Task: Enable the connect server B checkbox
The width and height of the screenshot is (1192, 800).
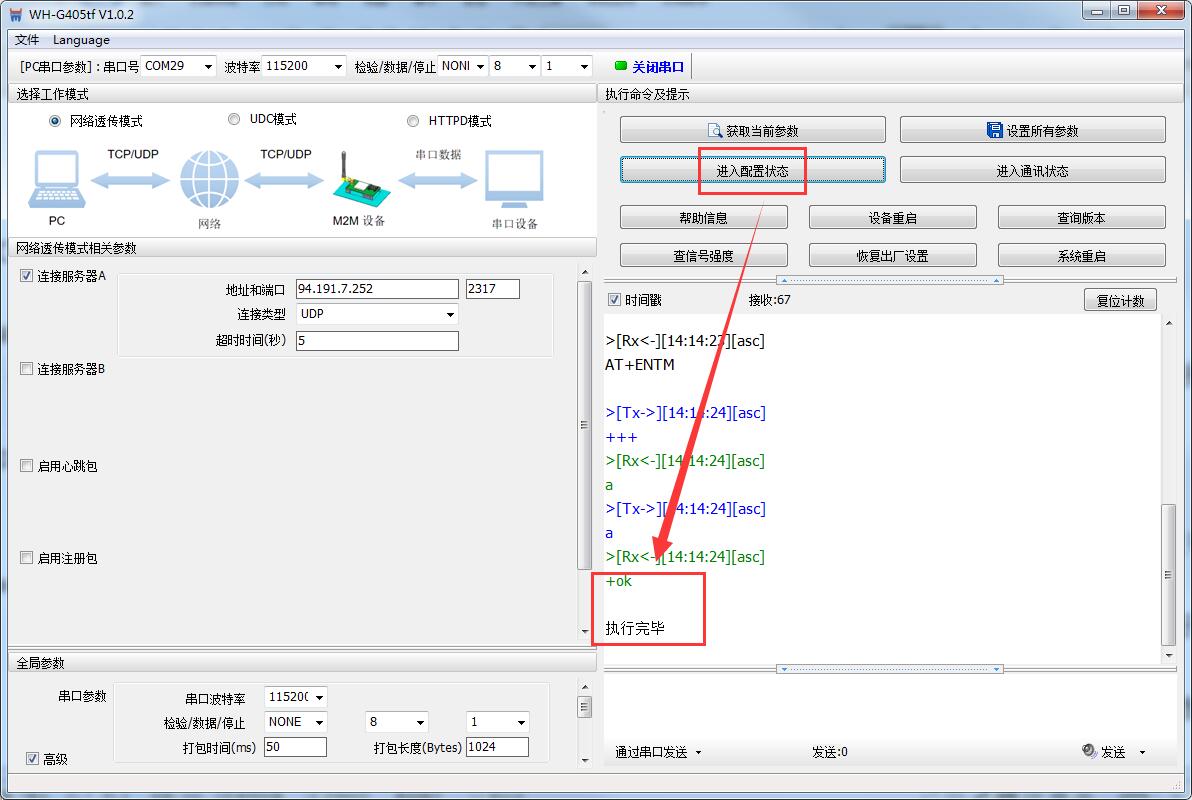Action: [x=27, y=369]
